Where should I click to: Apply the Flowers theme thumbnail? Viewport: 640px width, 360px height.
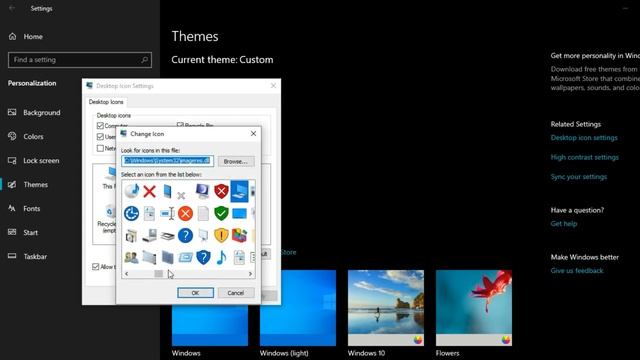(474, 308)
